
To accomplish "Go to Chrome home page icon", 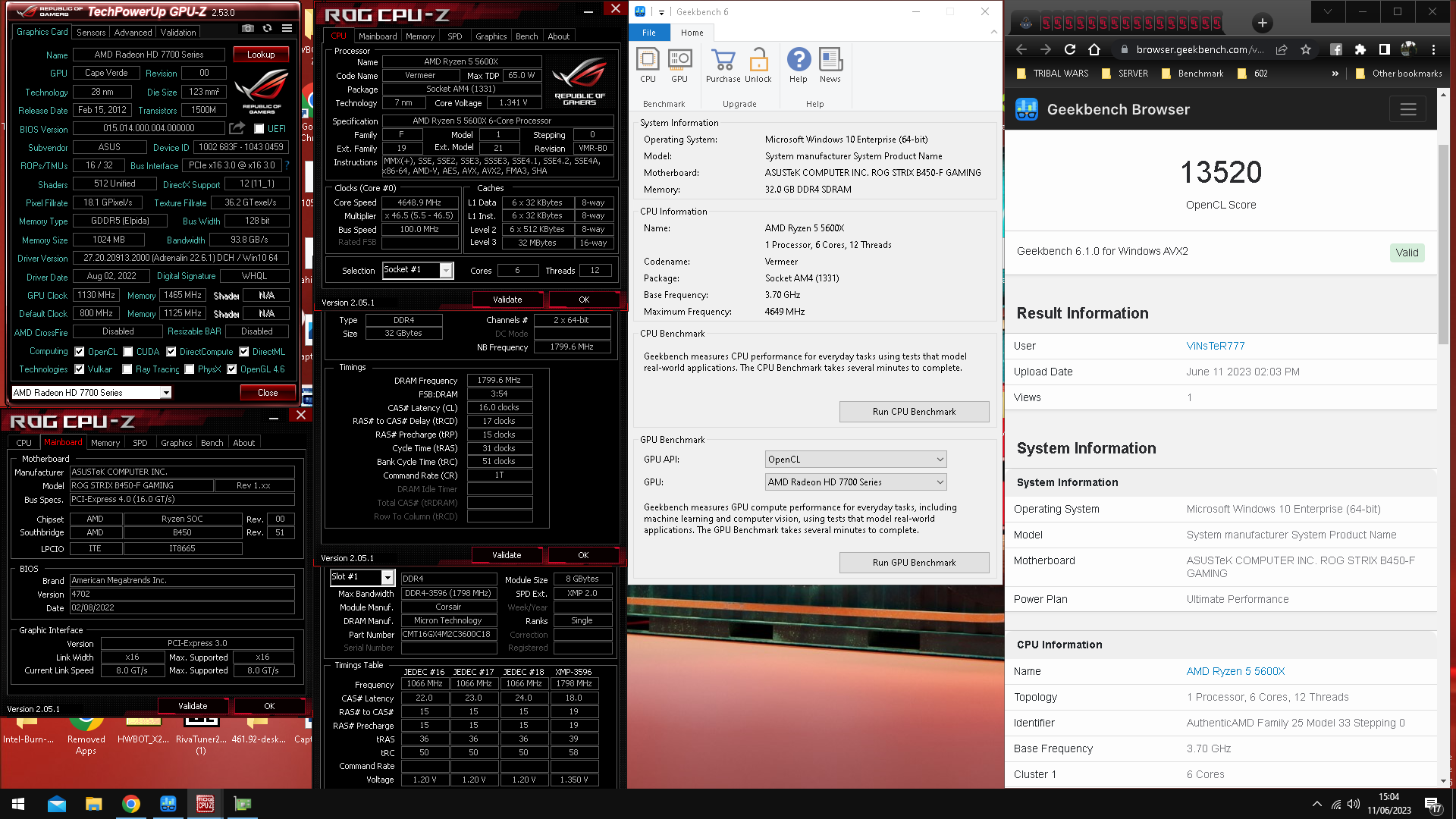I will click(1094, 49).
